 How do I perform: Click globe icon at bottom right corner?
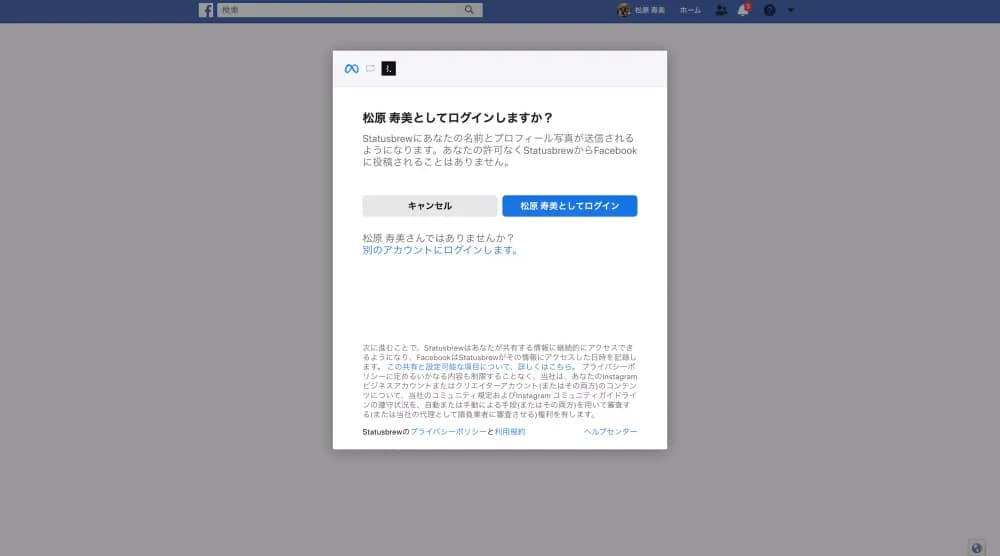point(976,548)
